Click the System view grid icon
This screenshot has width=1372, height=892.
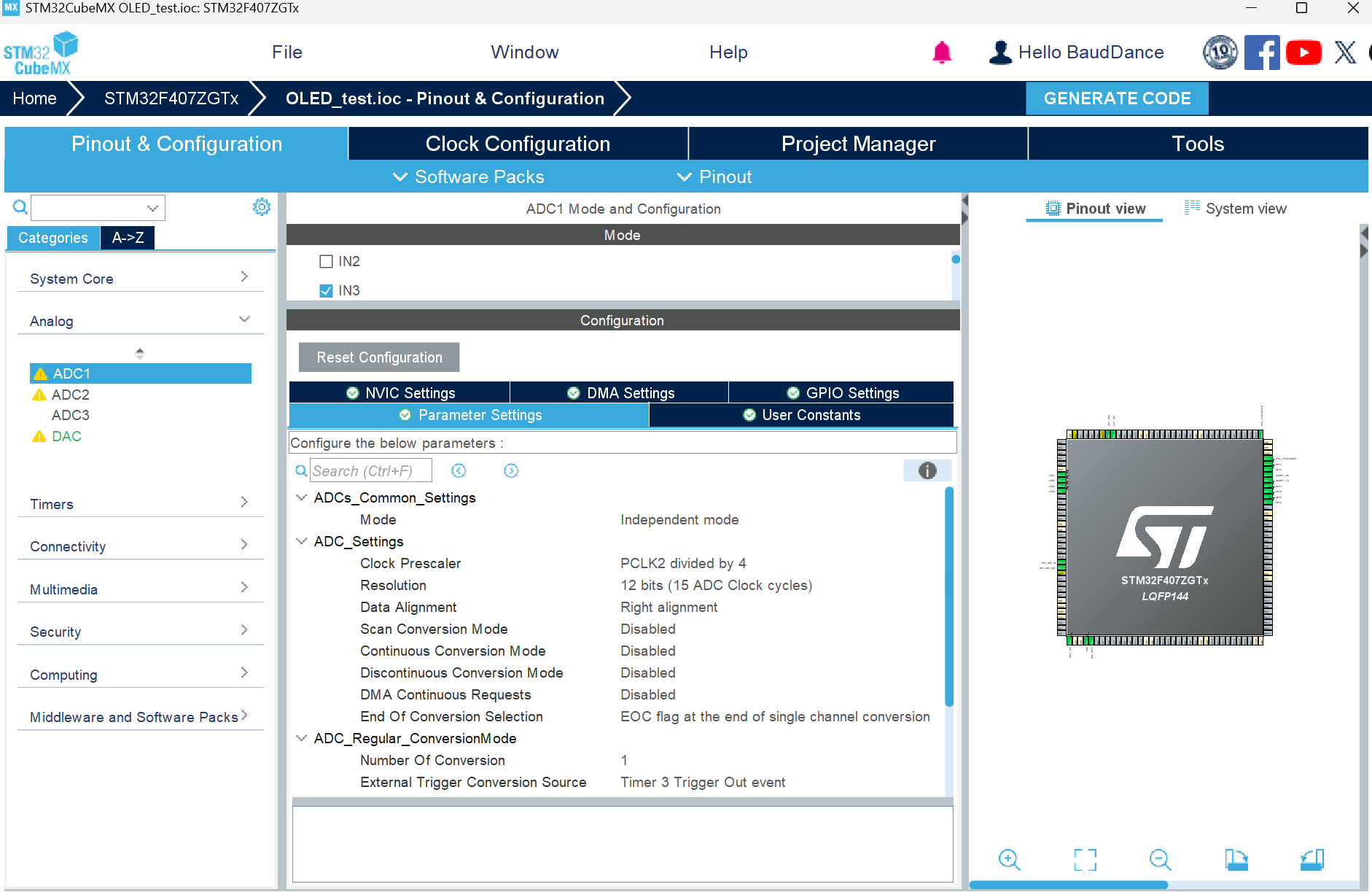click(1192, 208)
